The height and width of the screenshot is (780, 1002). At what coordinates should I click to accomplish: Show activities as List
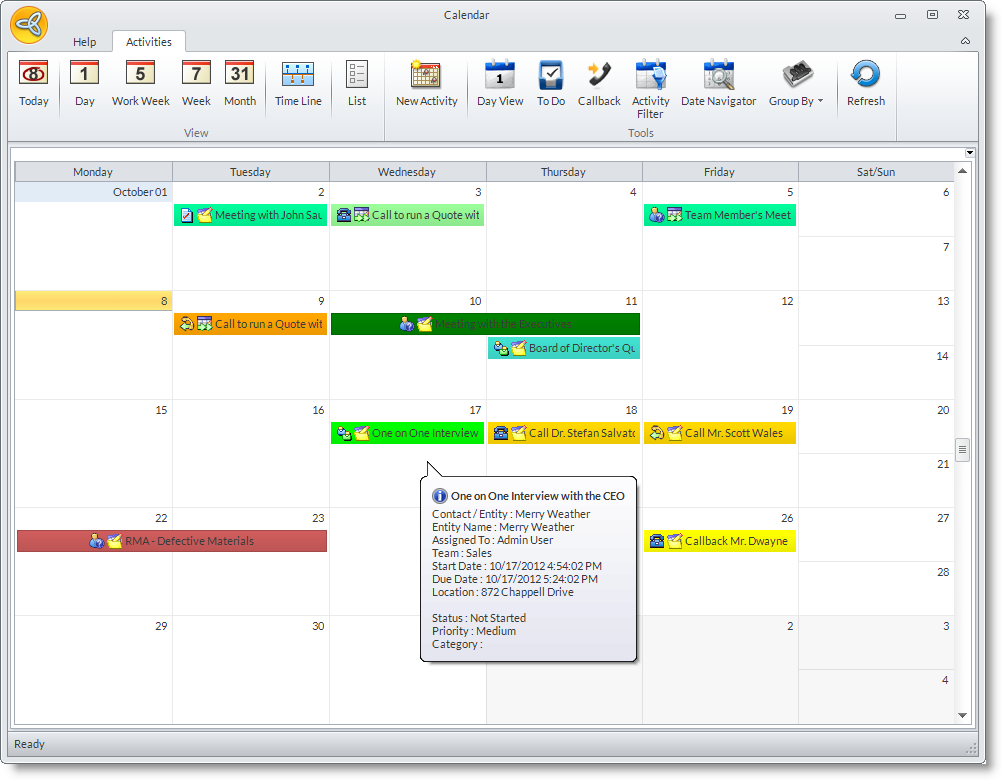tap(357, 84)
